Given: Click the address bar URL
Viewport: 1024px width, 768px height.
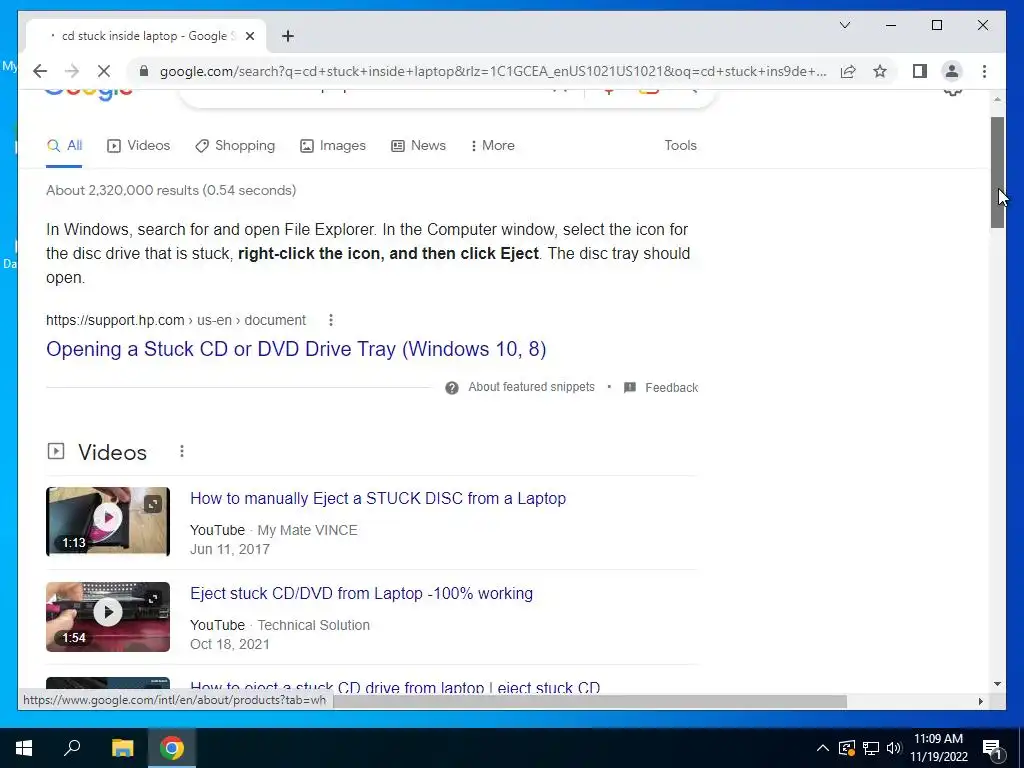Looking at the screenshot, I should [493, 71].
